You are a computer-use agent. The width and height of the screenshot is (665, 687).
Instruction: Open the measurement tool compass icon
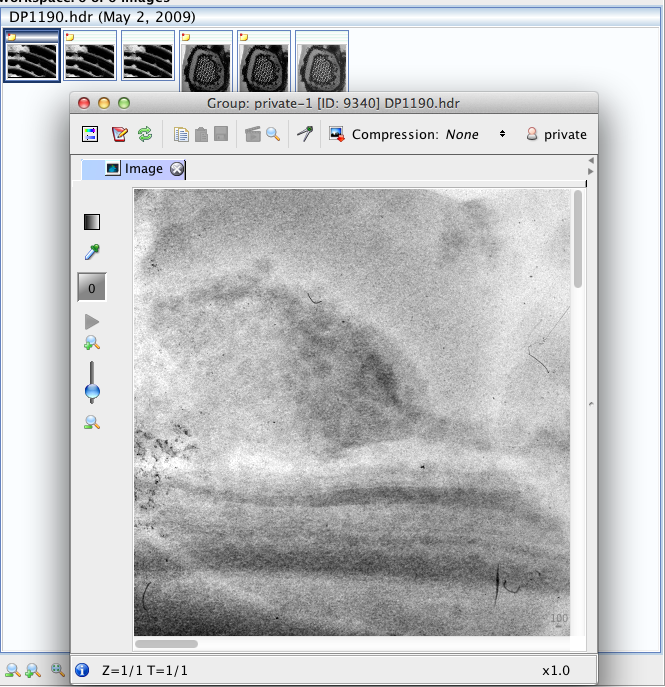[x=305, y=134]
